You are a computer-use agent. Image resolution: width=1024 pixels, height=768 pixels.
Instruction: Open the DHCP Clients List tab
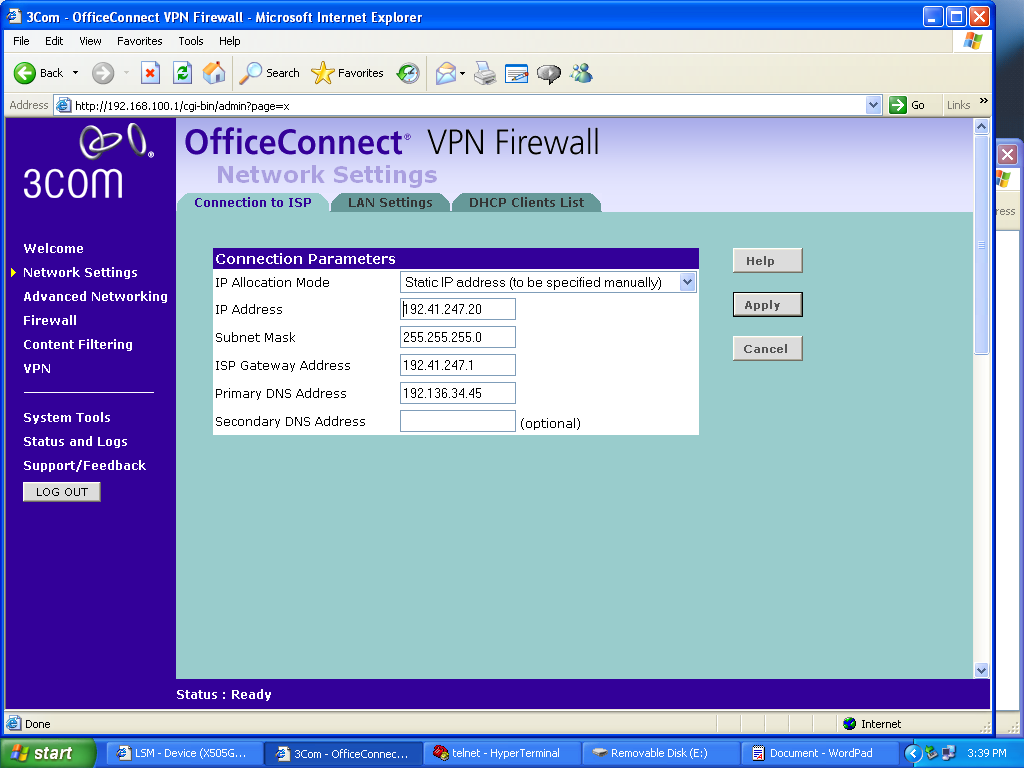(526, 202)
